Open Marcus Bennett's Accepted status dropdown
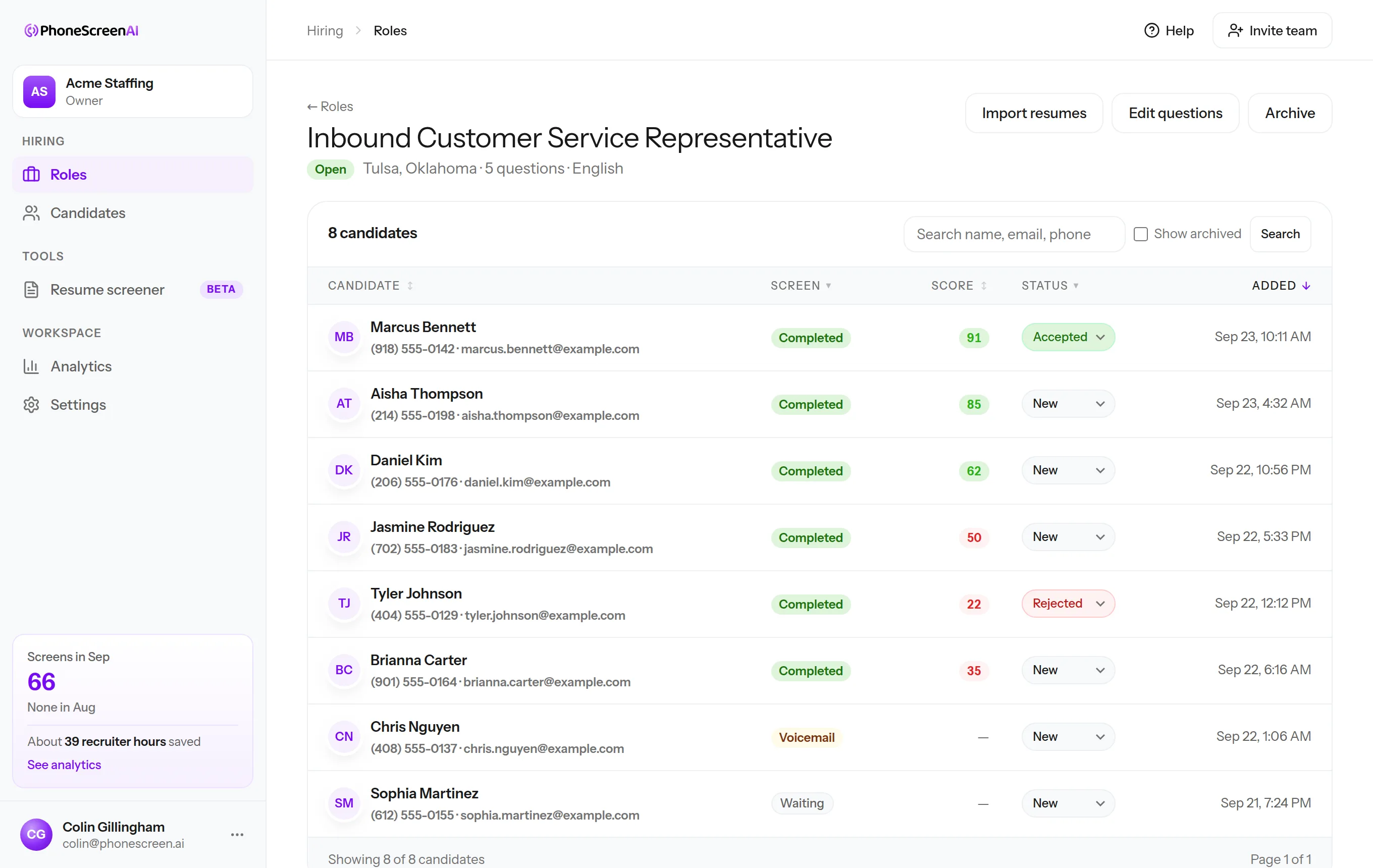 [1068, 337]
